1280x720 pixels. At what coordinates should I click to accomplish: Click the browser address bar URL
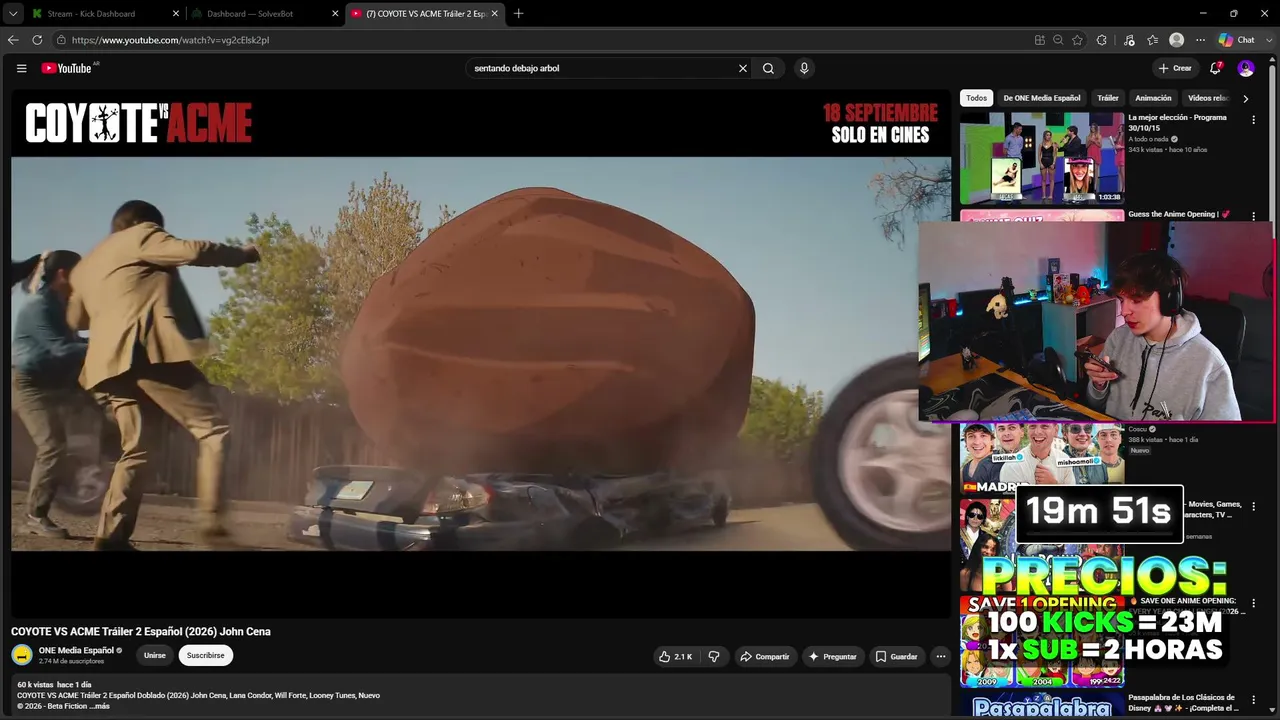coord(170,40)
